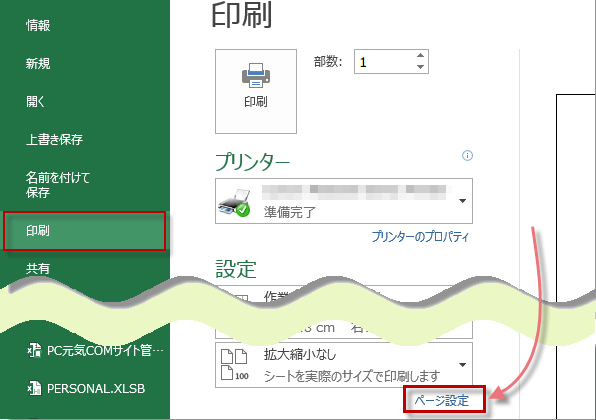Decrease copies with the down spinner arrow
The image size is (596, 420).
[x=420, y=67]
